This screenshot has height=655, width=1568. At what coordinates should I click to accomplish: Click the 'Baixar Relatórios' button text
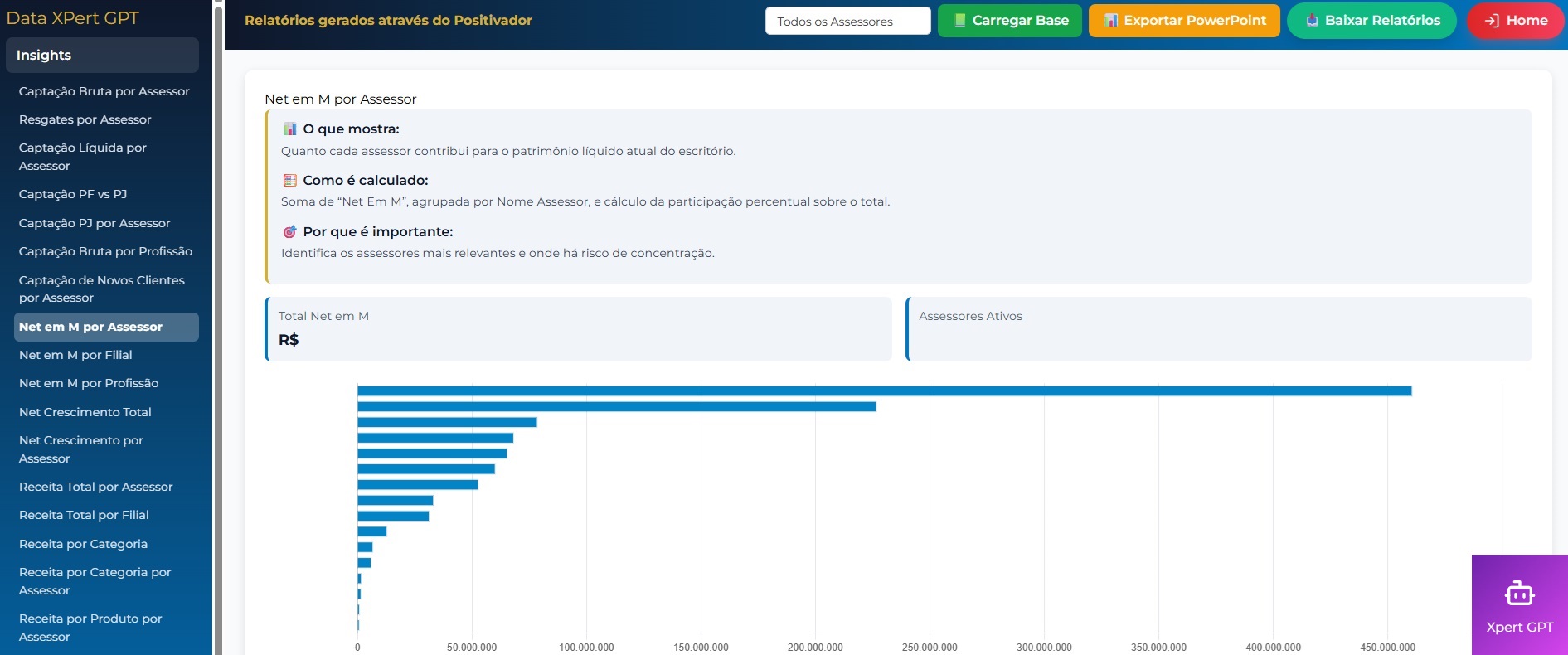pyautogui.click(x=1382, y=21)
